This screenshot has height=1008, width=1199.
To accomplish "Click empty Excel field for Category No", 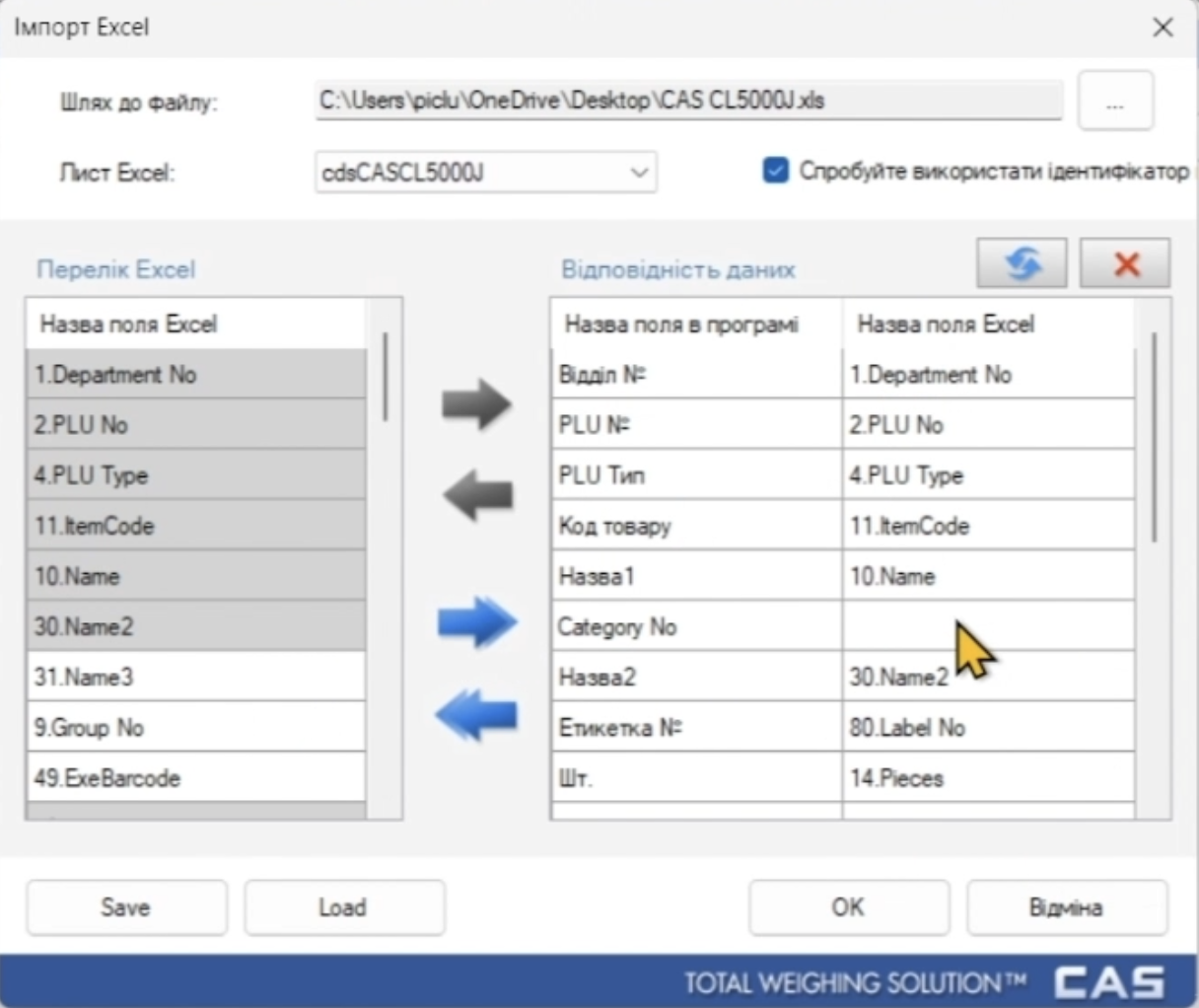I will [988, 626].
